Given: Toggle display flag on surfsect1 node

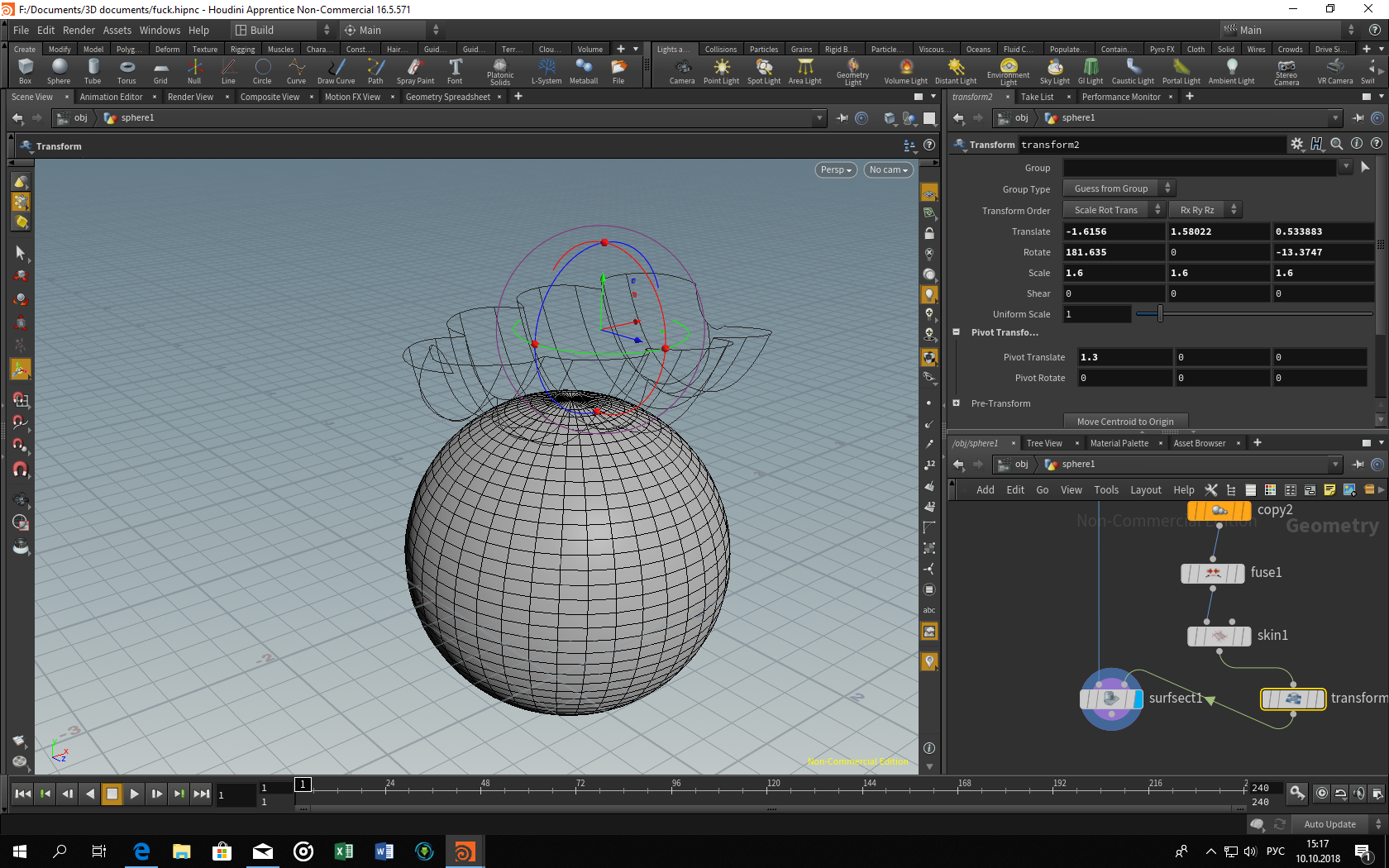Looking at the screenshot, I should point(1138,699).
